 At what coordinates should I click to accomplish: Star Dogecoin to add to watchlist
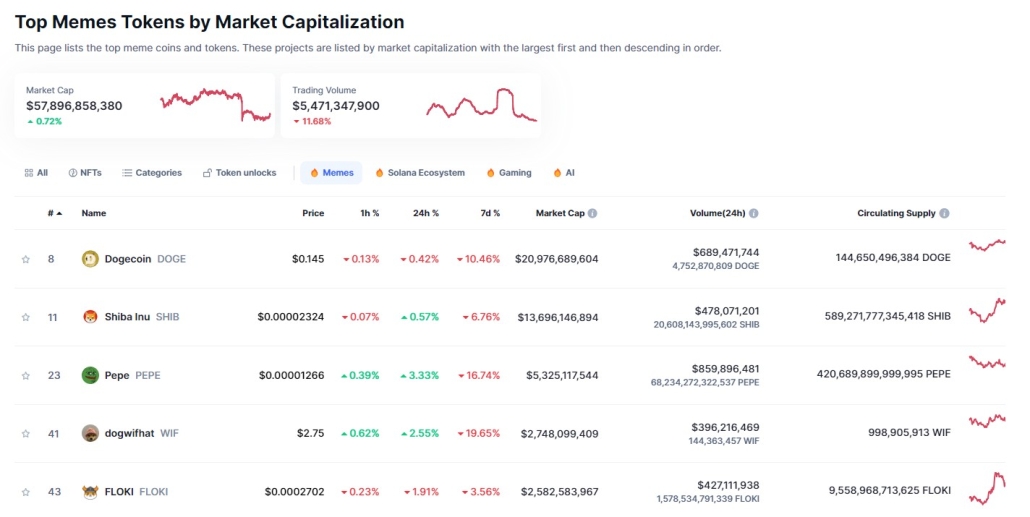click(x=26, y=259)
